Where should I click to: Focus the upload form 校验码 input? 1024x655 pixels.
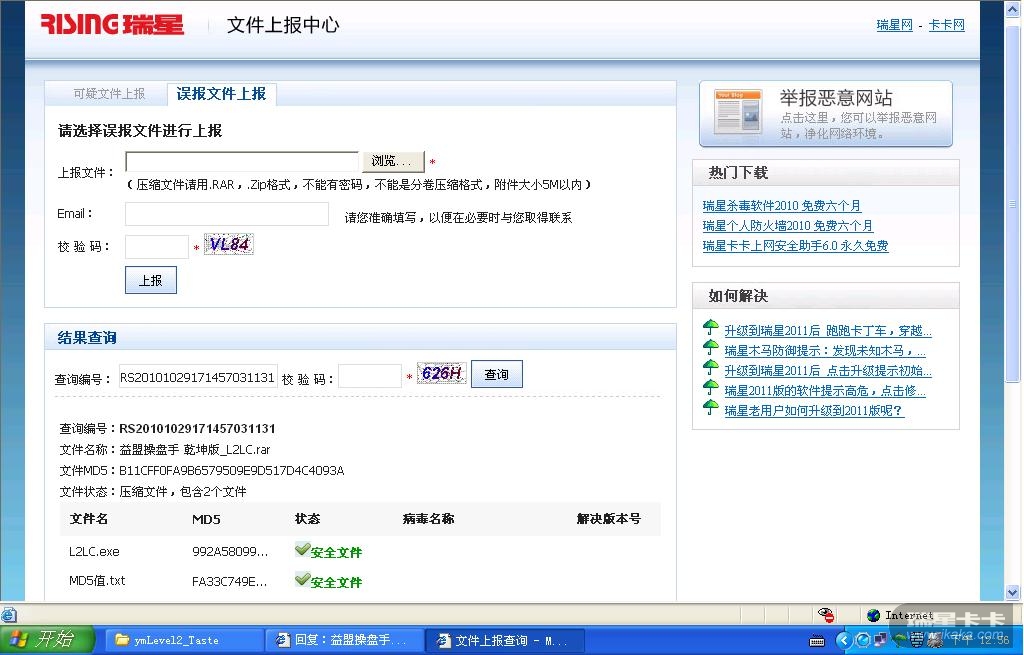(157, 247)
